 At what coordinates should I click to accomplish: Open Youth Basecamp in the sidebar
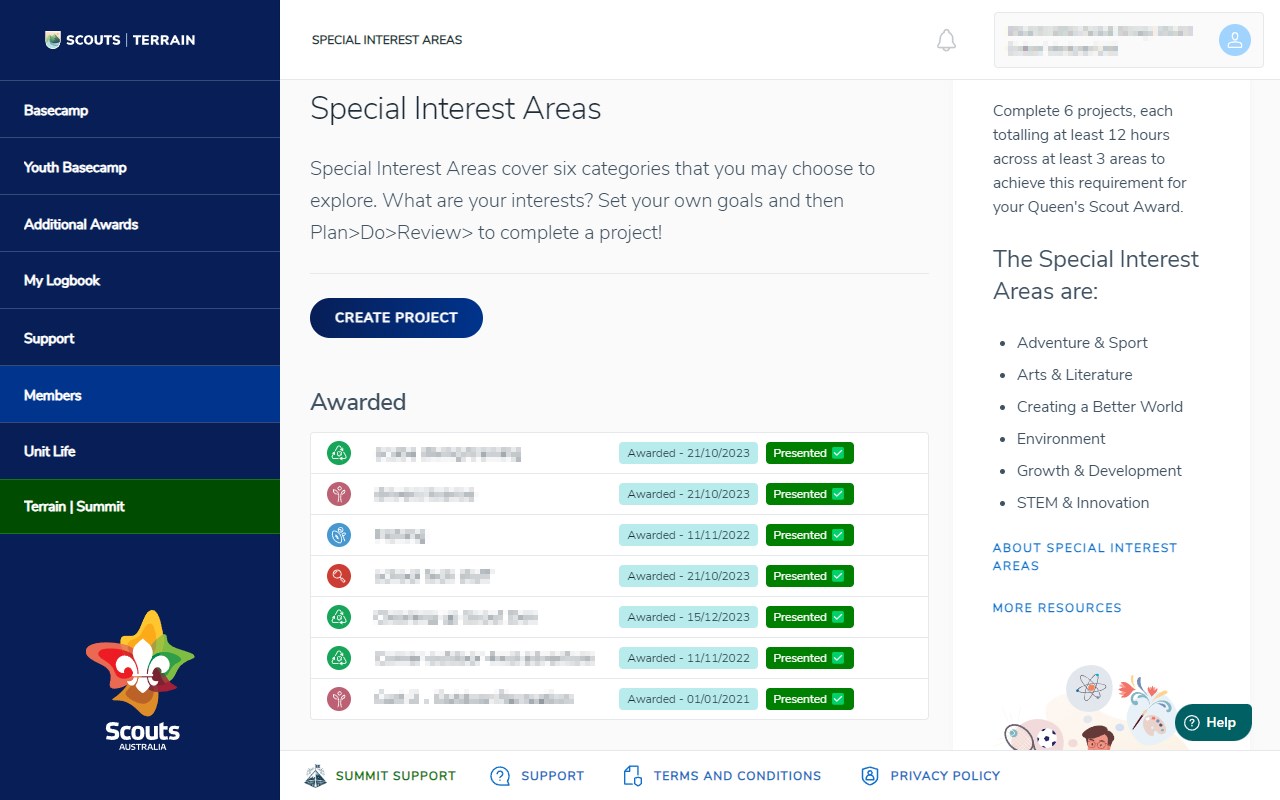tap(140, 167)
